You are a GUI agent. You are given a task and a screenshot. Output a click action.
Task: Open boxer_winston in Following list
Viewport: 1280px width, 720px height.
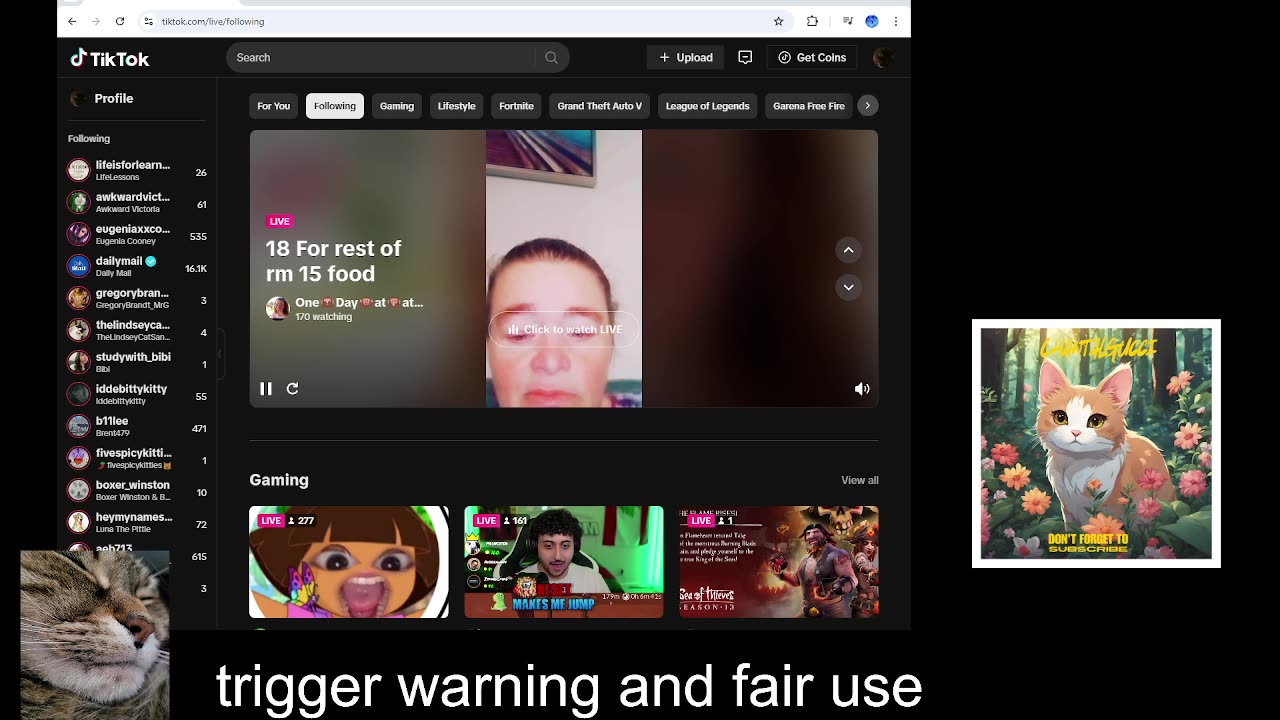[137, 492]
